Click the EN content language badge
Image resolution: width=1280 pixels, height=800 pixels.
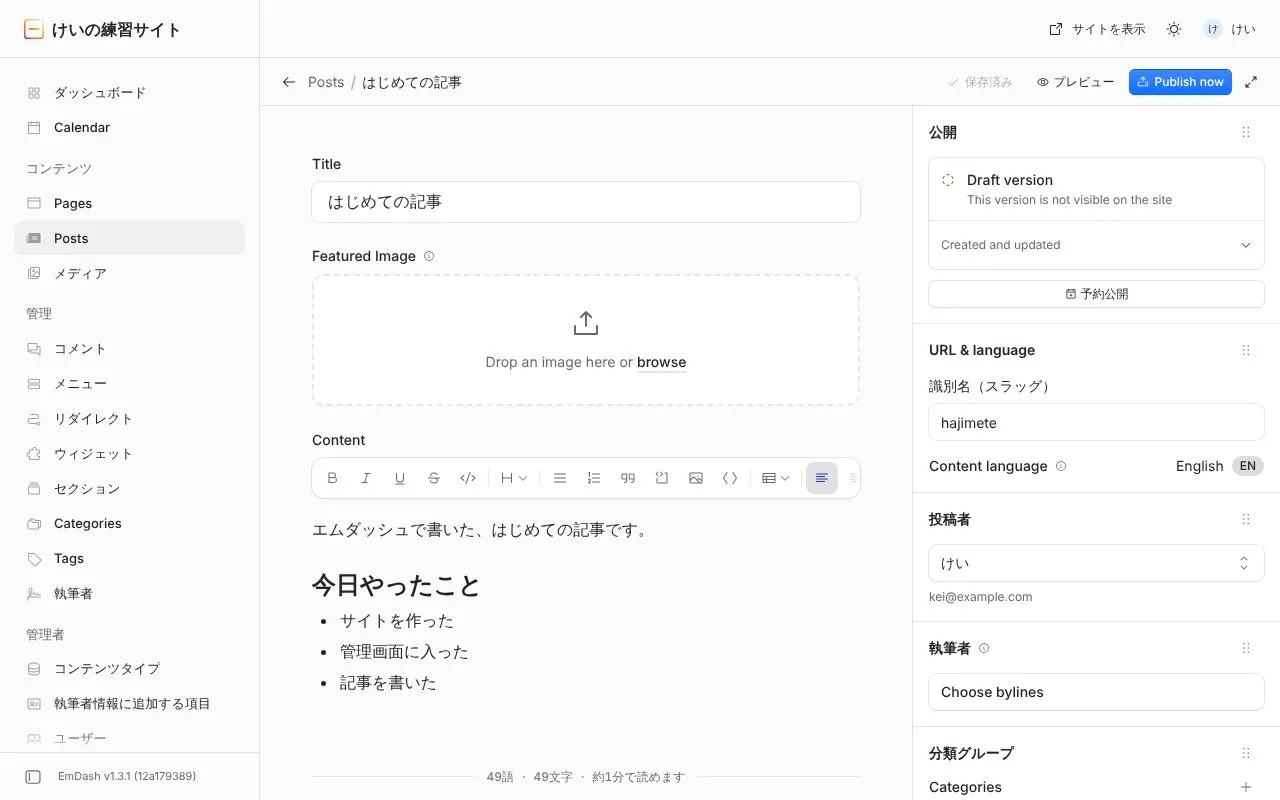click(x=1248, y=466)
